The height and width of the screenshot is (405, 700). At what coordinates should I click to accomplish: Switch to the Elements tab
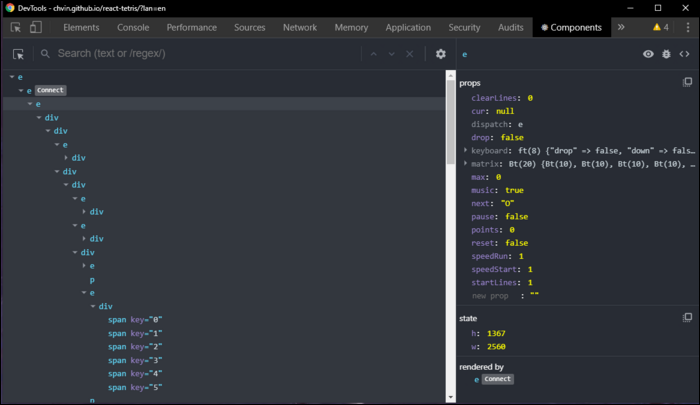coord(81,27)
